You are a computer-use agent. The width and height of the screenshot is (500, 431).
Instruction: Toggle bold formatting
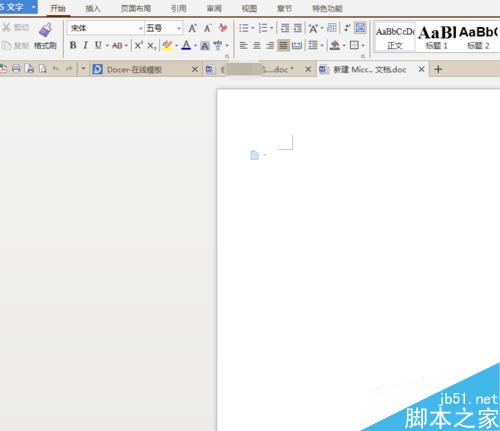point(73,45)
